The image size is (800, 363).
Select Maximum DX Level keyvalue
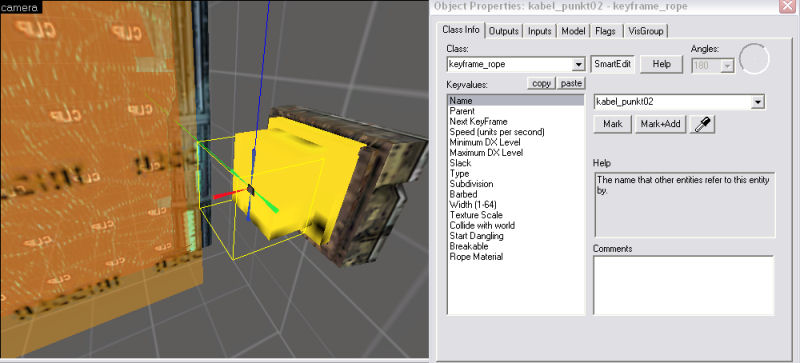pos(515,153)
